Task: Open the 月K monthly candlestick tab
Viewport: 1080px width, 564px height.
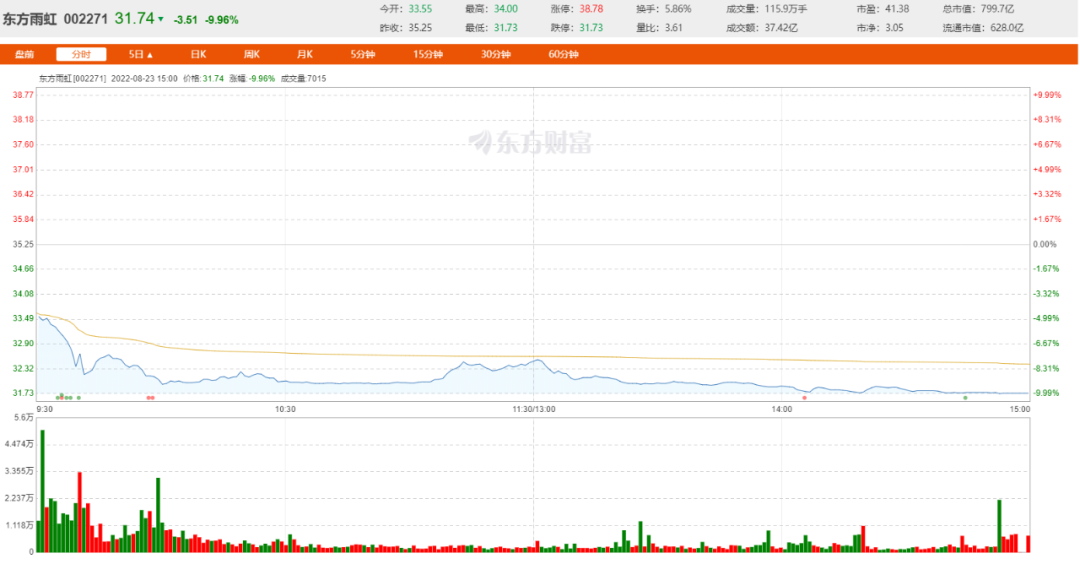Action: pos(304,54)
